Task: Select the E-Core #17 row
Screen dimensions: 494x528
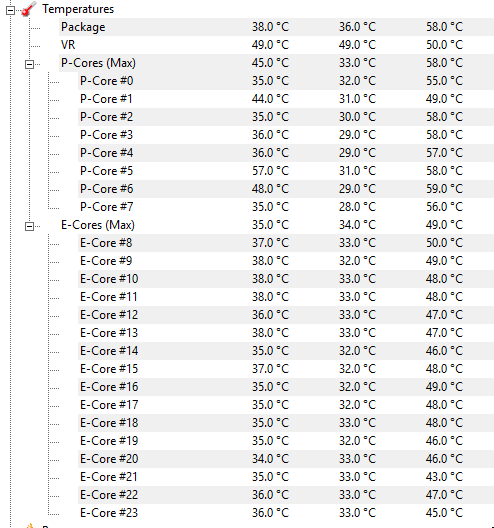Action: pyautogui.click(x=286, y=405)
